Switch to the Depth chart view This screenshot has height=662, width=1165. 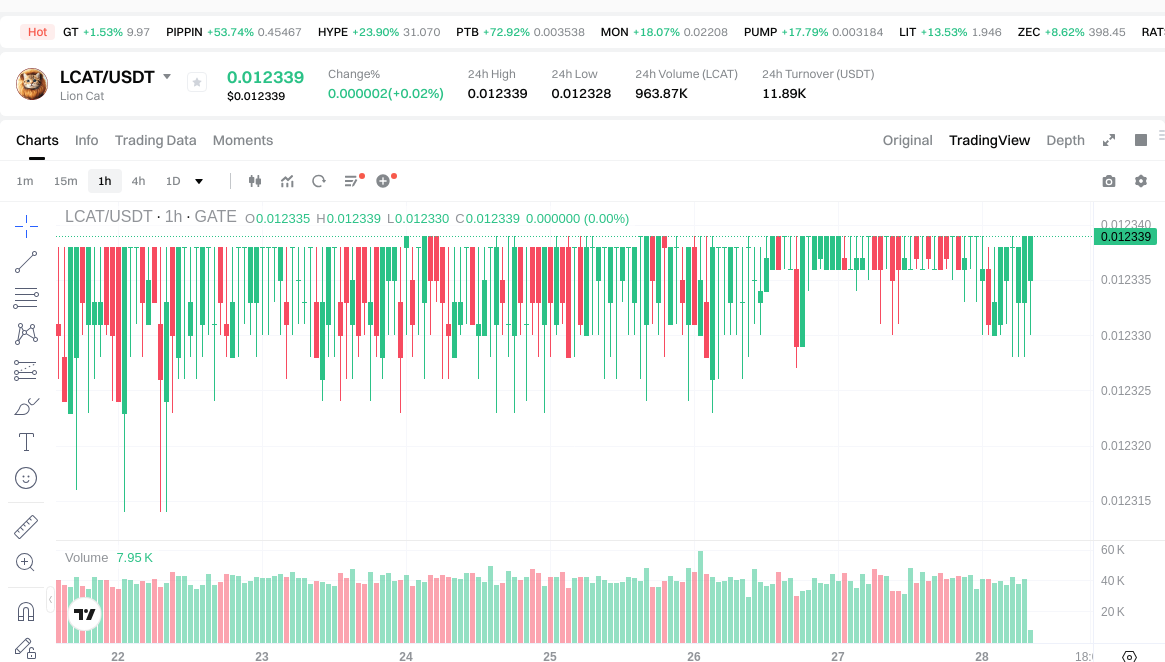[1065, 140]
